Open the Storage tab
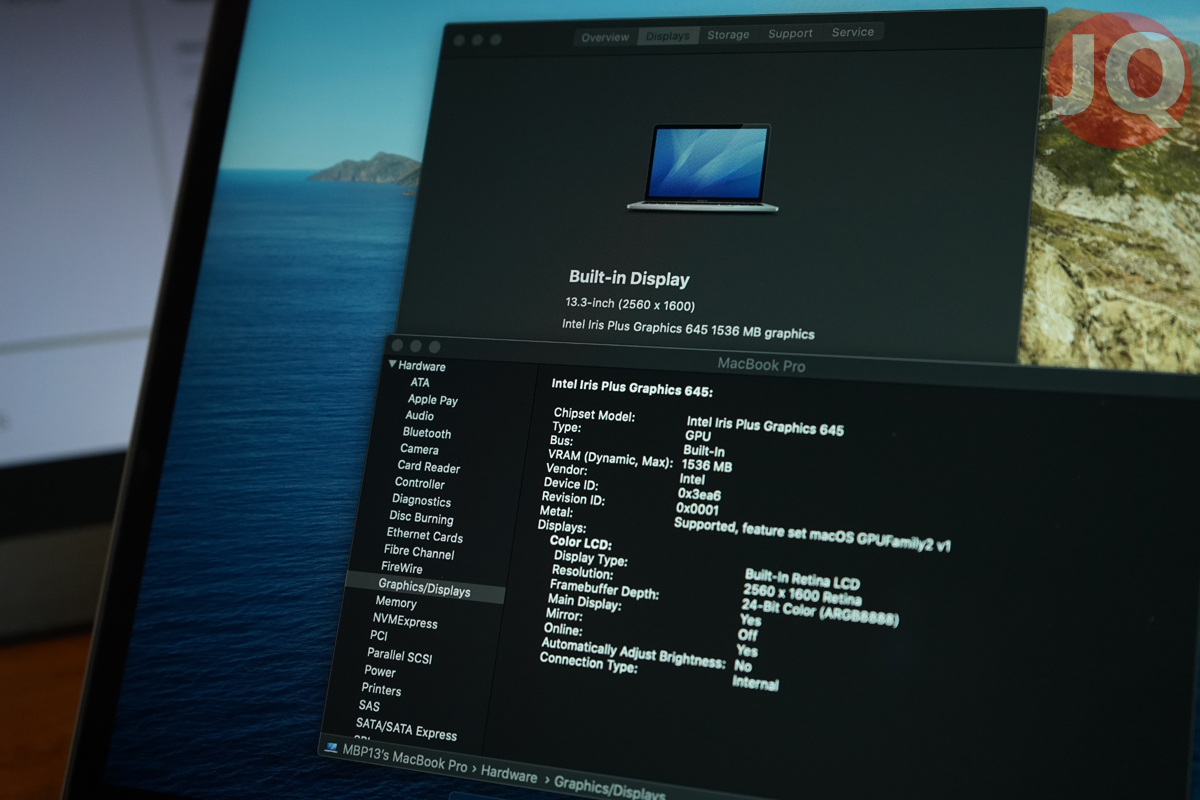Image resolution: width=1200 pixels, height=800 pixels. 728,35
